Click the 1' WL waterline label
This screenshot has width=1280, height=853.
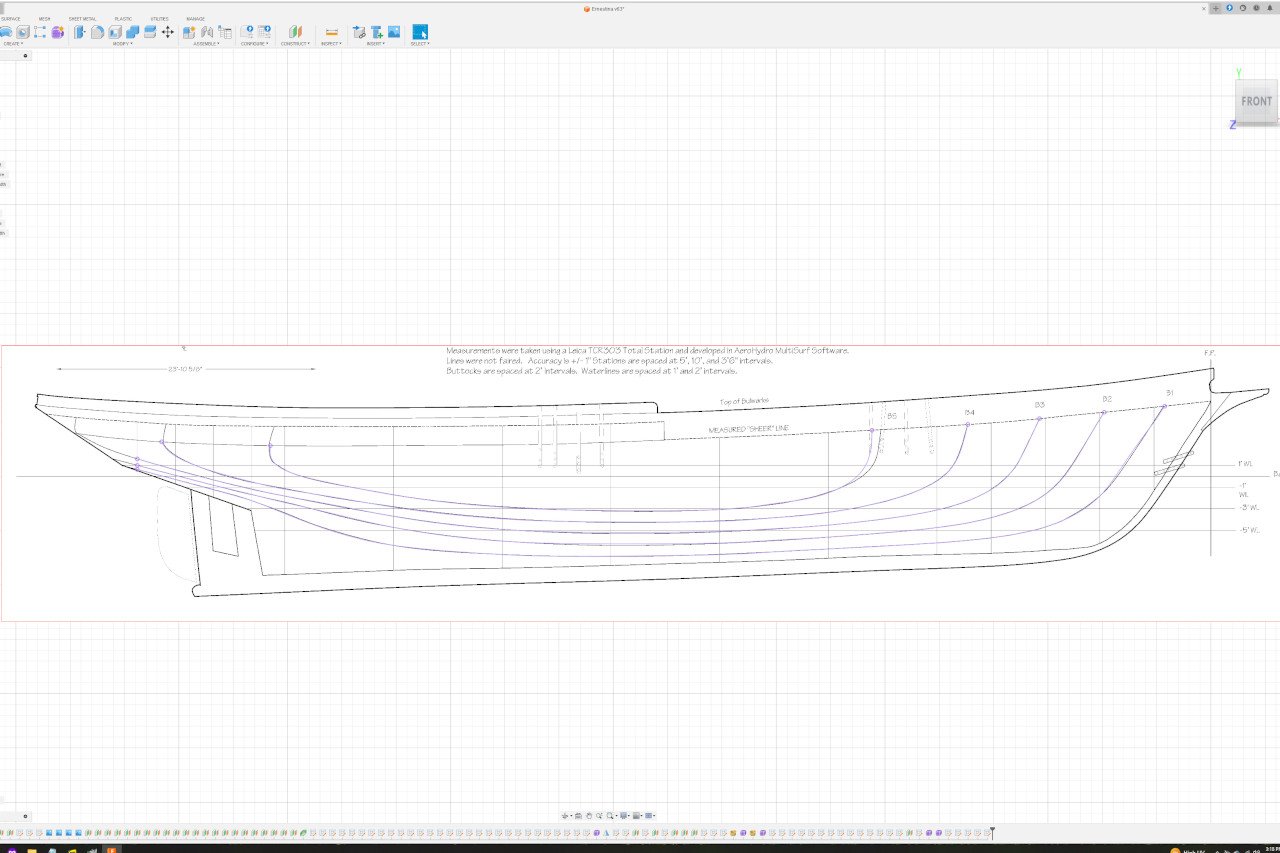coord(1245,464)
